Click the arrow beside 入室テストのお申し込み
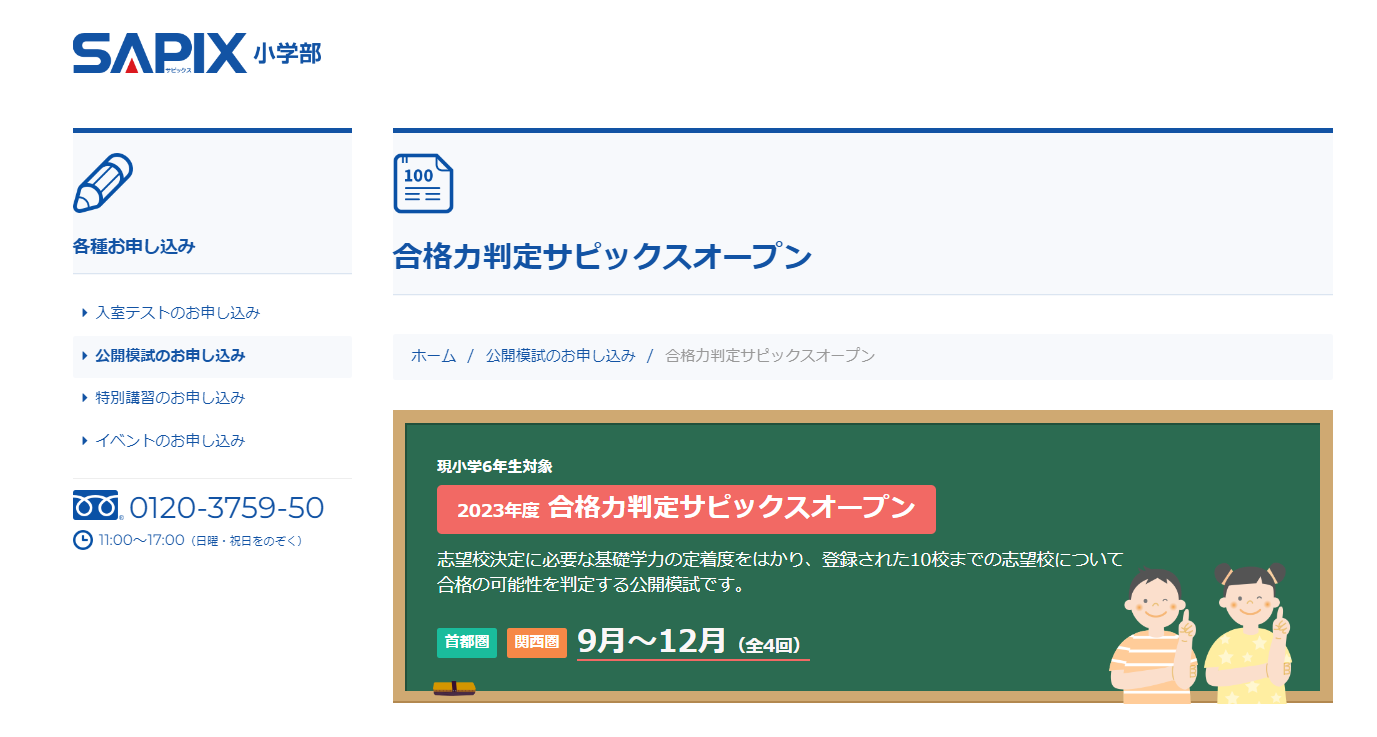Viewport: 1377px width, 737px height. (x=85, y=313)
